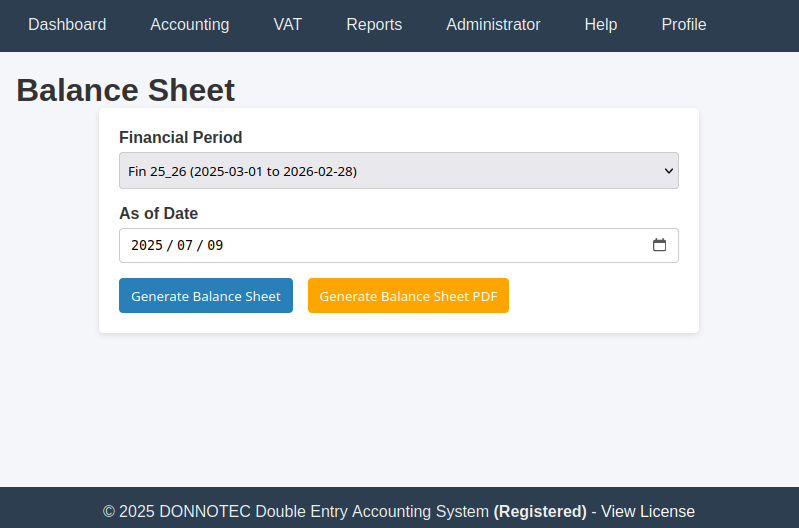Click the As of Date label

pos(158,214)
